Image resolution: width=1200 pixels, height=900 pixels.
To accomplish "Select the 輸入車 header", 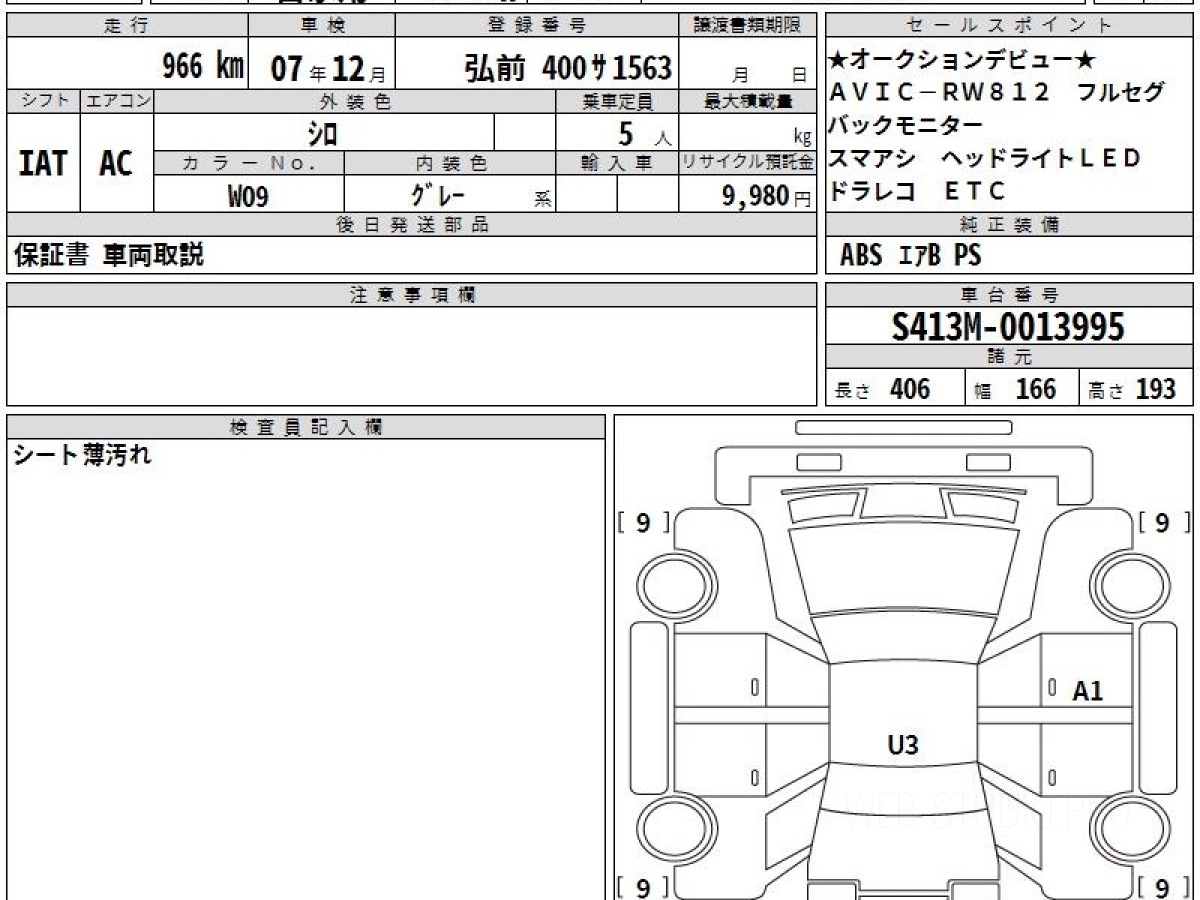I will pyautogui.click(x=617, y=162).
